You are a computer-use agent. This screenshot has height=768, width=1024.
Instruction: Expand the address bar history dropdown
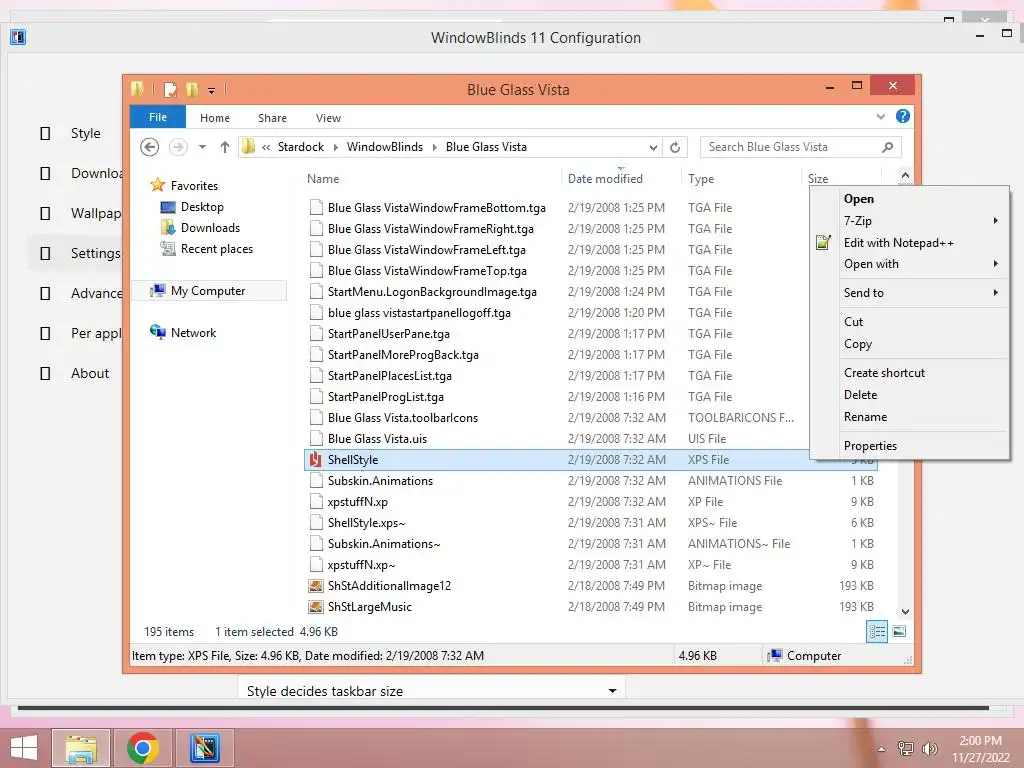click(x=653, y=148)
